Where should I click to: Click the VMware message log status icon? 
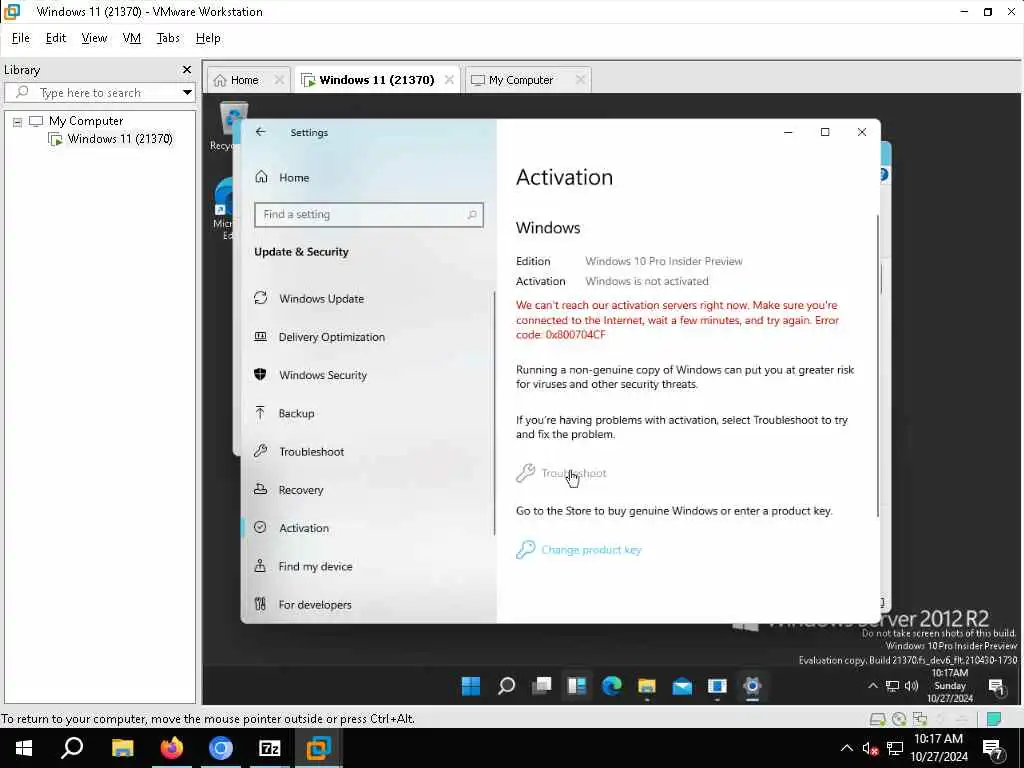click(x=994, y=719)
